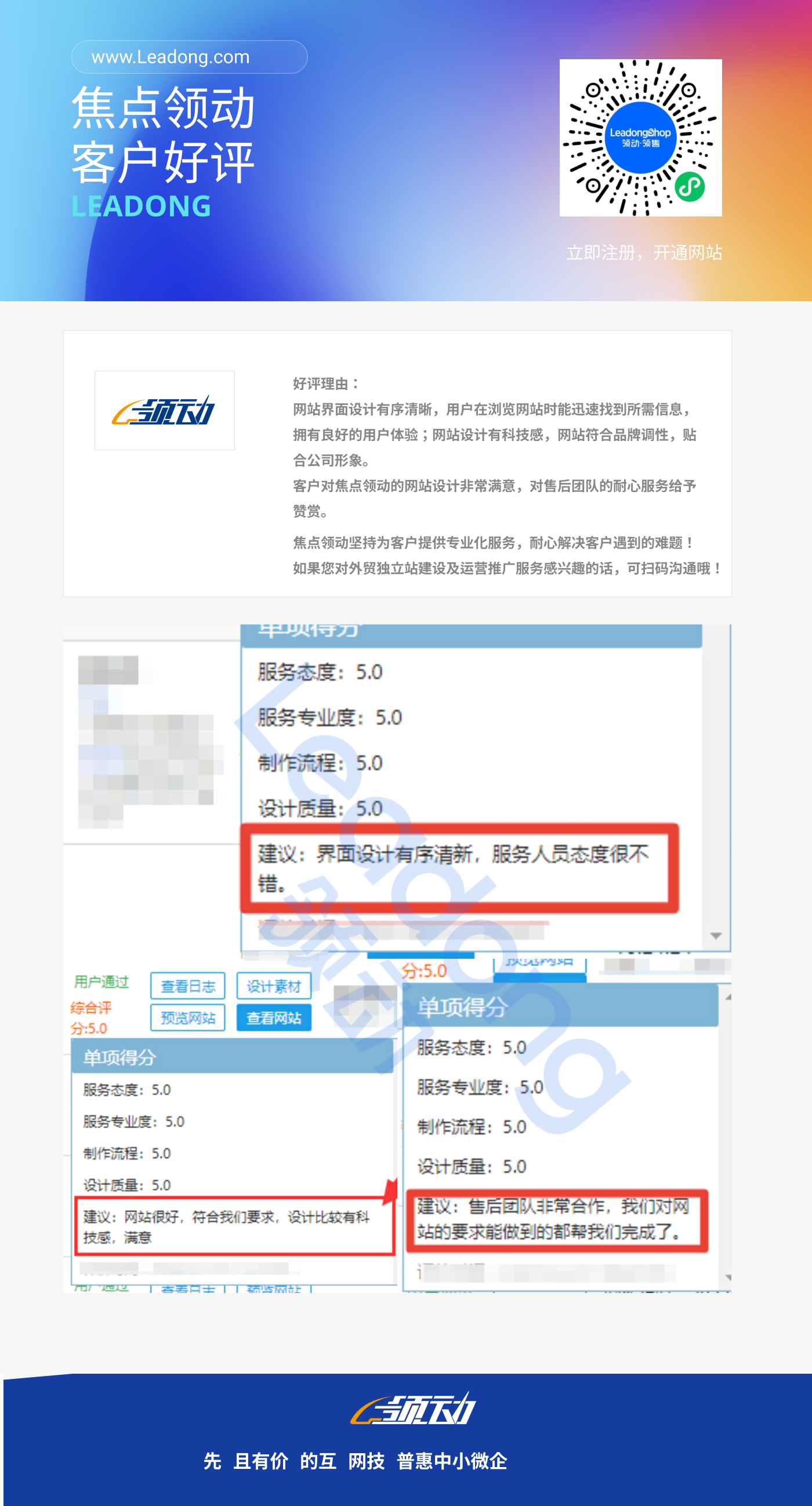Click '制作流程: 5.0' in the '售后团队' panel
The height and width of the screenshot is (1506, 812).
(472, 1126)
